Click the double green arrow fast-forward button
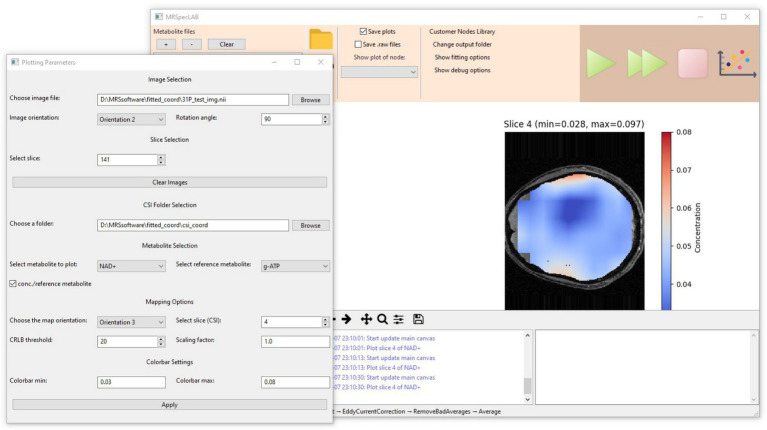The width and height of the screenshot is (767, 430). pyautogui.click(x=647, y=64)
